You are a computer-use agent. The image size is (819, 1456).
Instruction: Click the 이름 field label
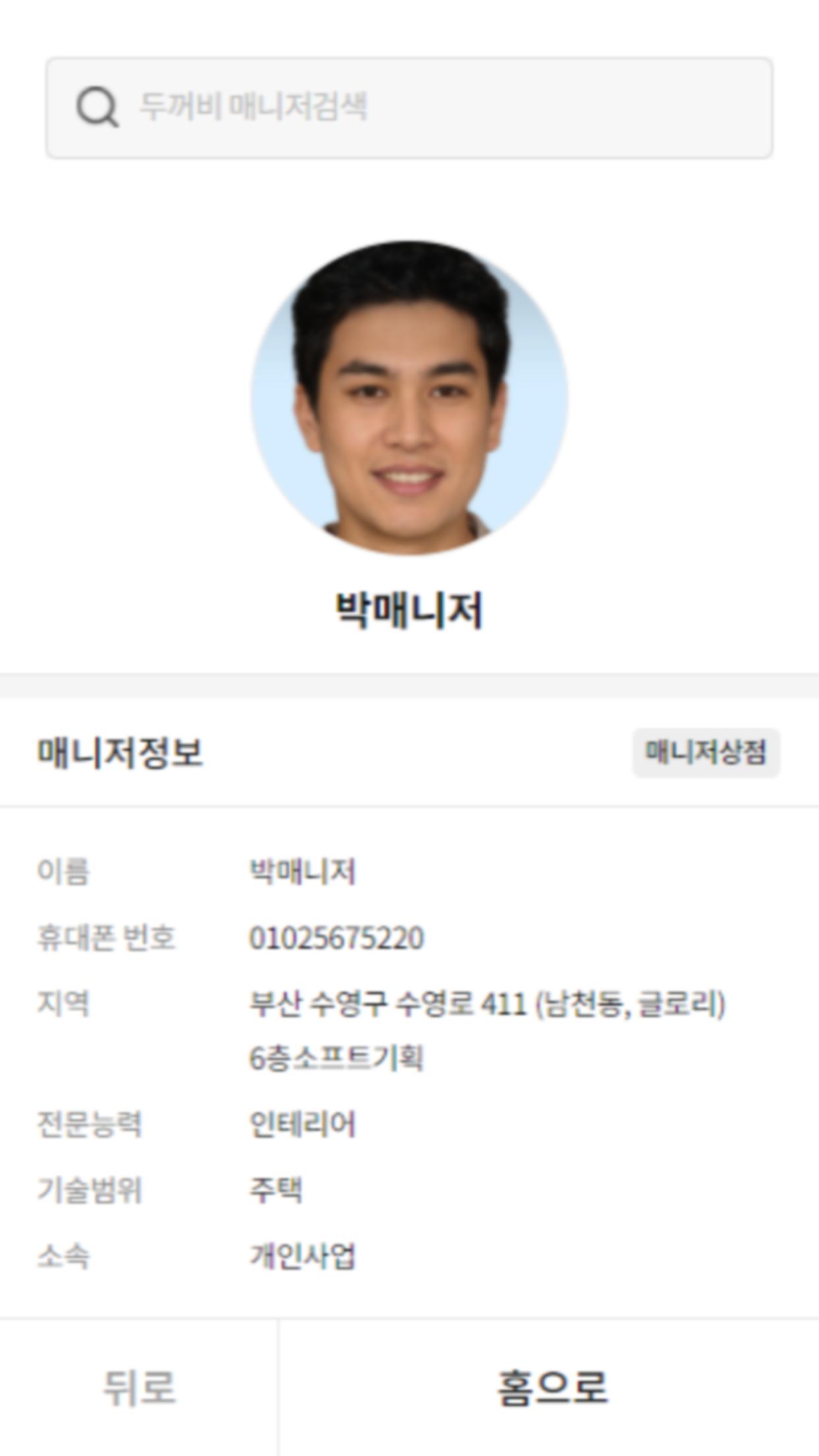[63, 871]
